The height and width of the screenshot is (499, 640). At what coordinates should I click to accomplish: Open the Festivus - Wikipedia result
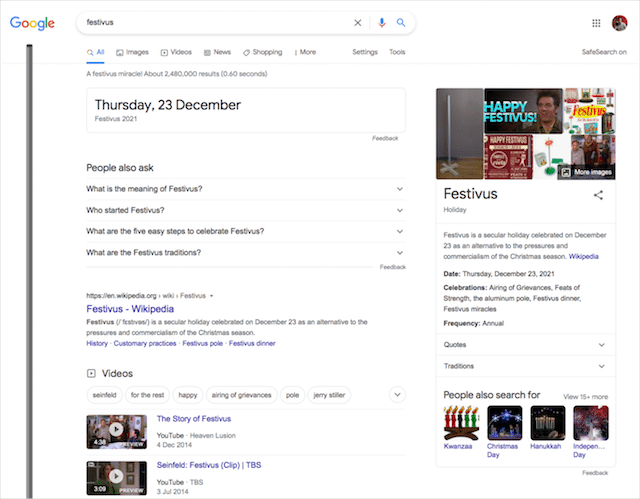pos(130,309)
